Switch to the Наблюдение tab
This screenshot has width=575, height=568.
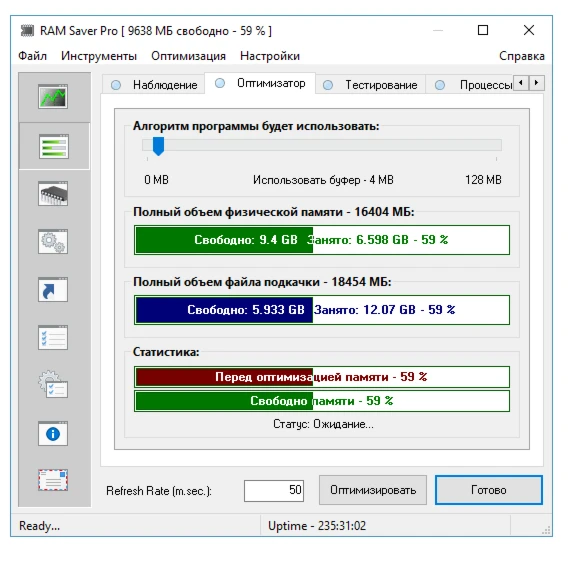point(153,85)
